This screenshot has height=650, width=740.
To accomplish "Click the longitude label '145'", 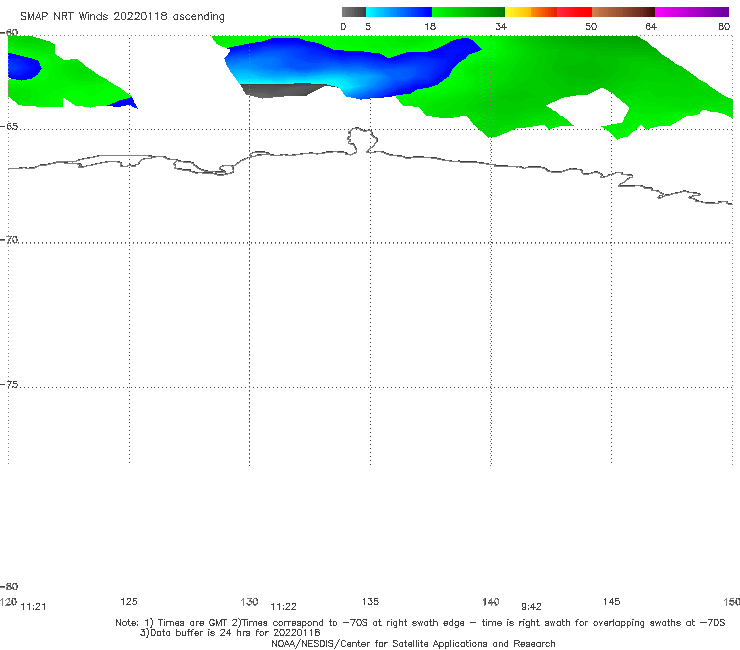I will 612,601.
